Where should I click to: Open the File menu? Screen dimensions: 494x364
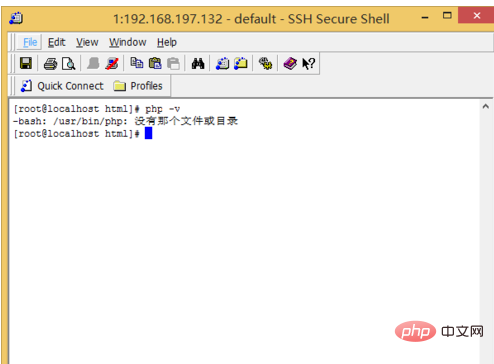click(30, 42)
